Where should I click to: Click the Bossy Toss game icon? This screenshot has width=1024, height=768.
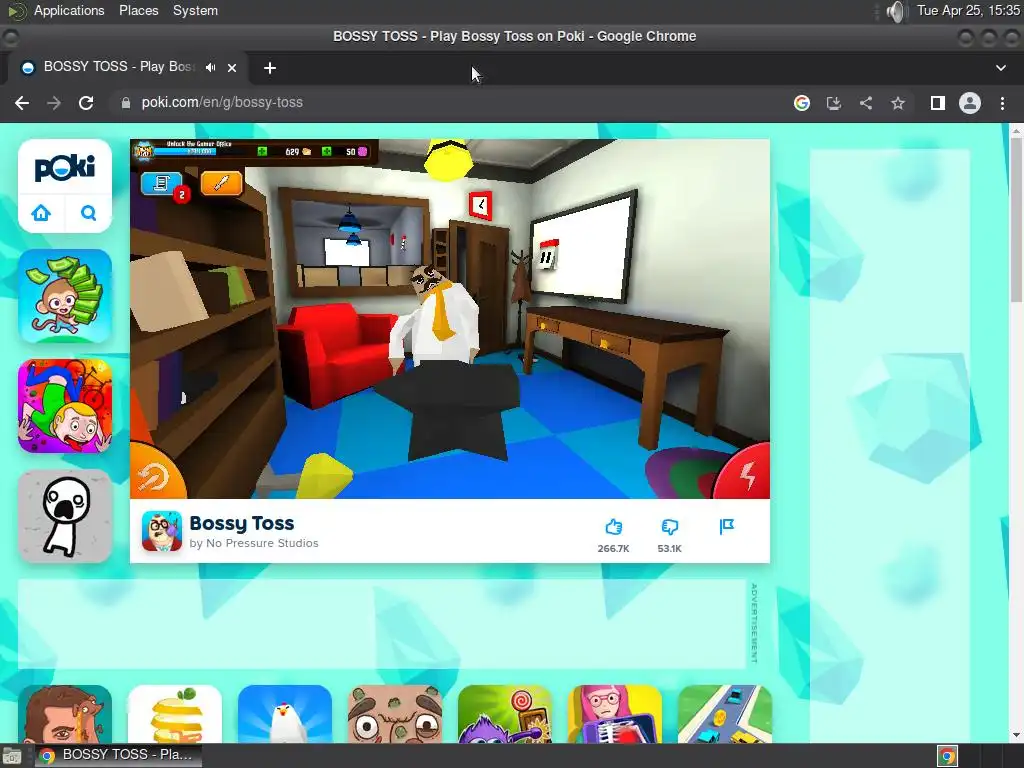pyautogui.click(x=162, y=531)
